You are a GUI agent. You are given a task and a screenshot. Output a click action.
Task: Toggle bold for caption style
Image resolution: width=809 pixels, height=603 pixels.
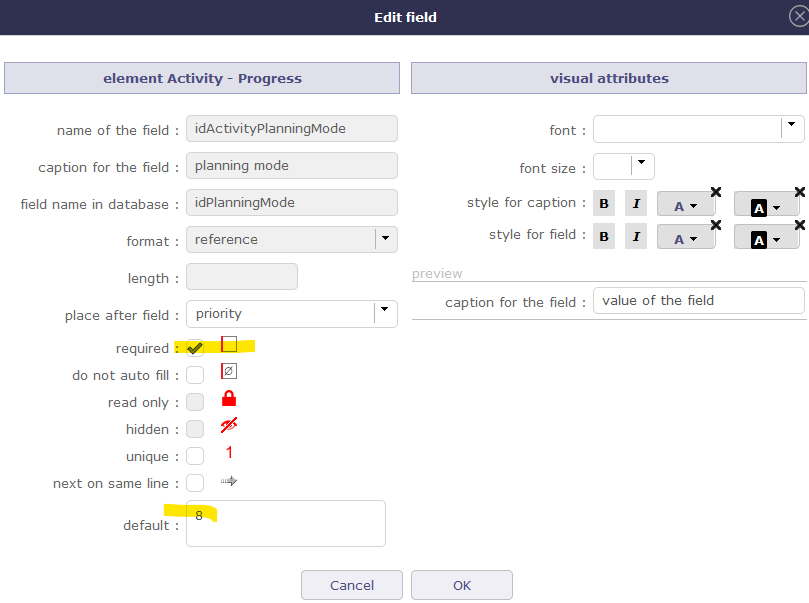click(604, 204)
